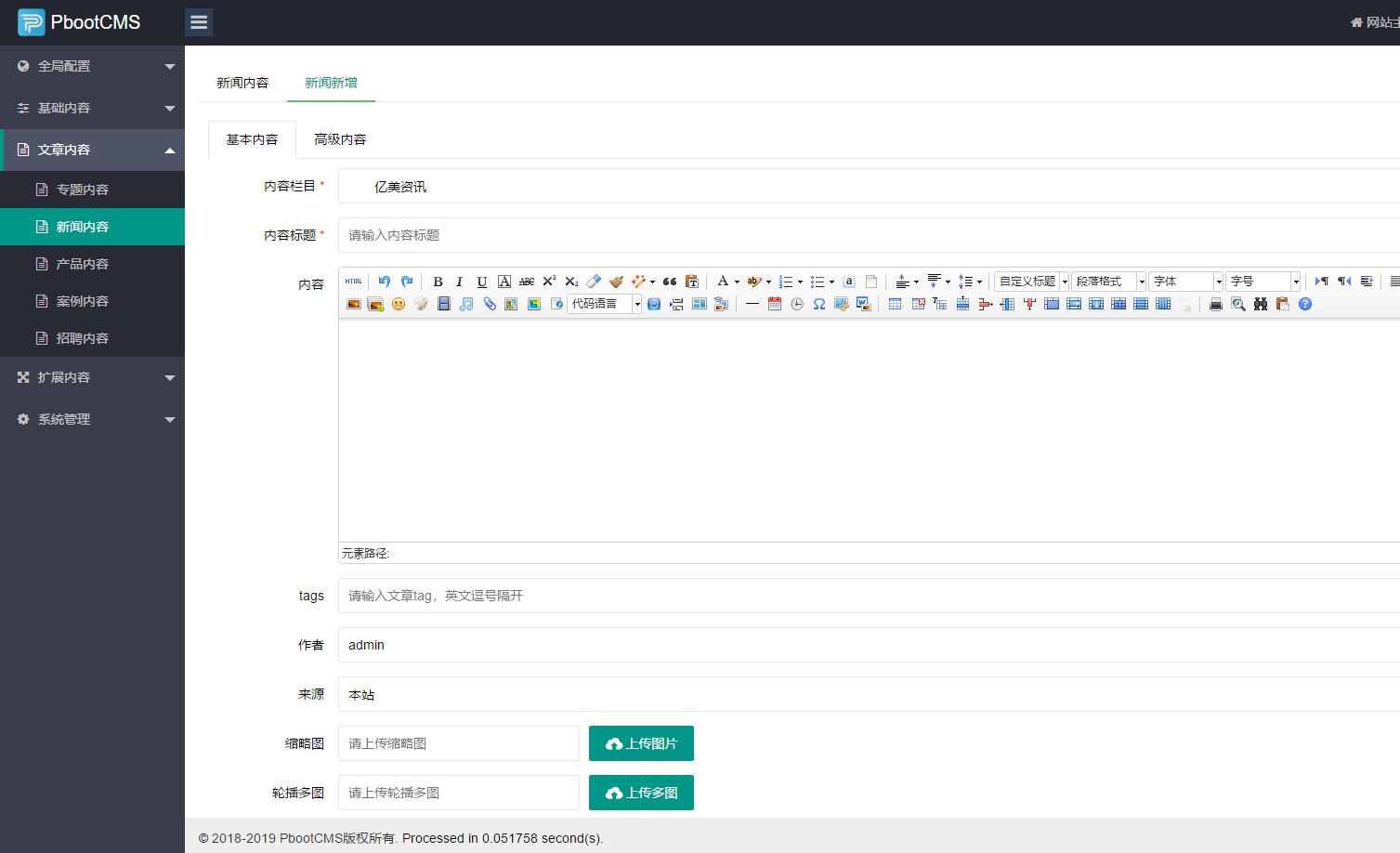1400x853 pixels.
Task: Open the 字号 font size dropdown
Action: click(x=1263, y=282)
